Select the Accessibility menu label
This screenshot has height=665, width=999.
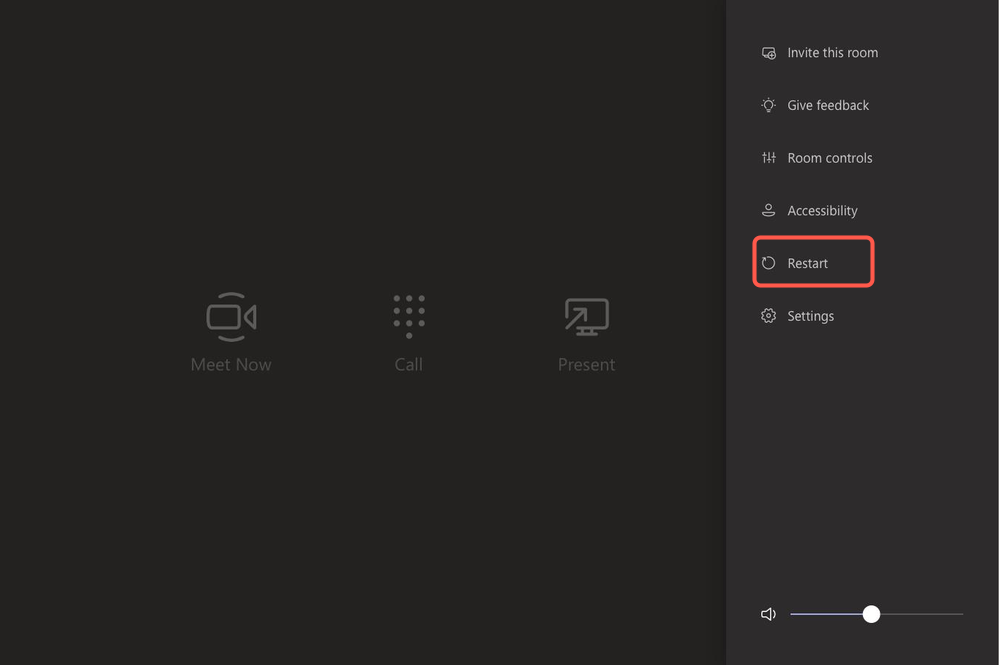click(x=822, y=211)
